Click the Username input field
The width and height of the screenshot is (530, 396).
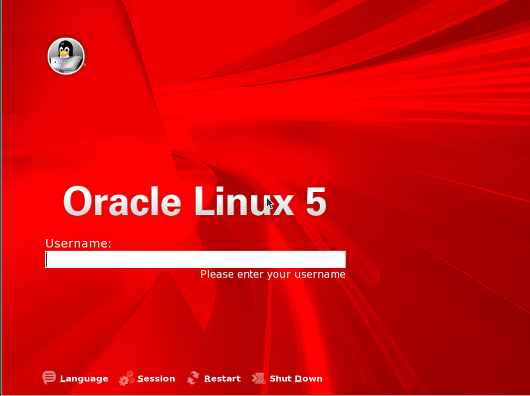(195, 259)
